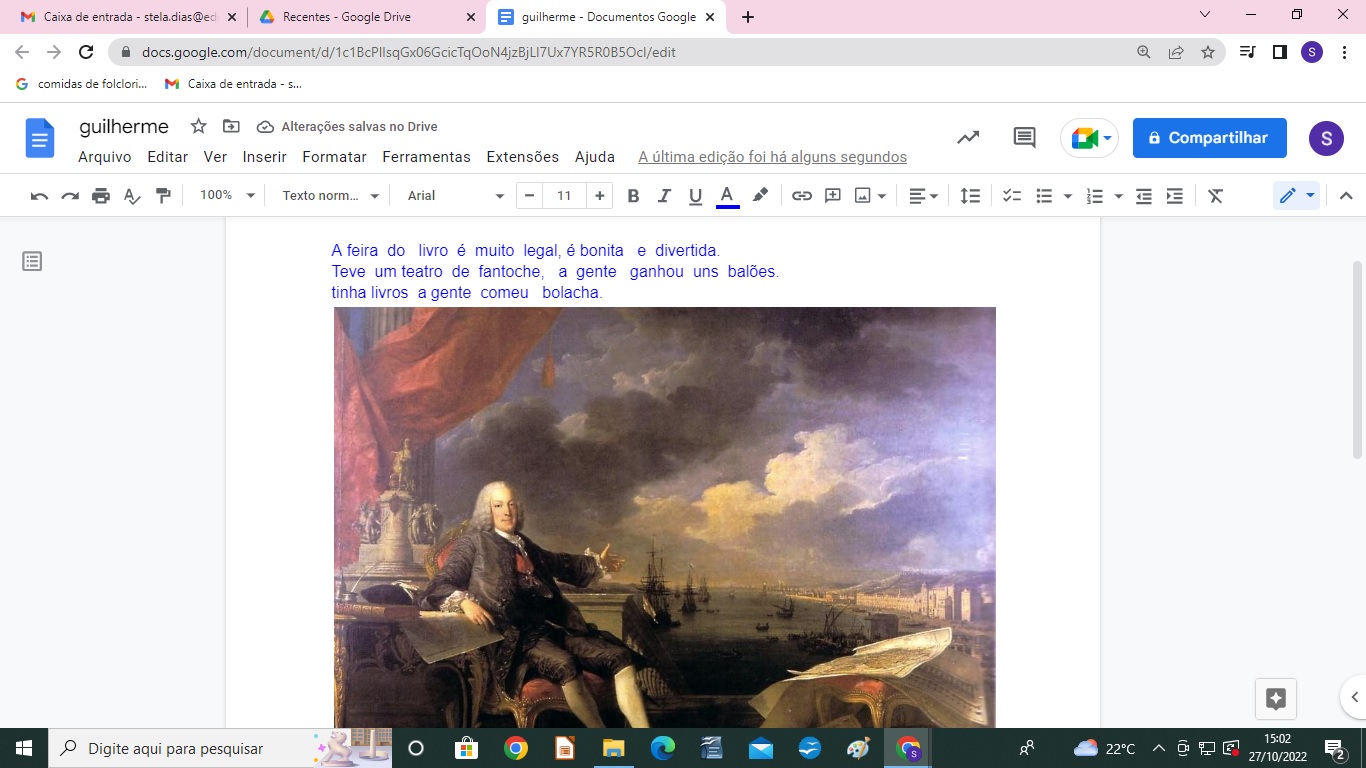
Task: Click the bulleted list icon
Action: coord(1044,196)
